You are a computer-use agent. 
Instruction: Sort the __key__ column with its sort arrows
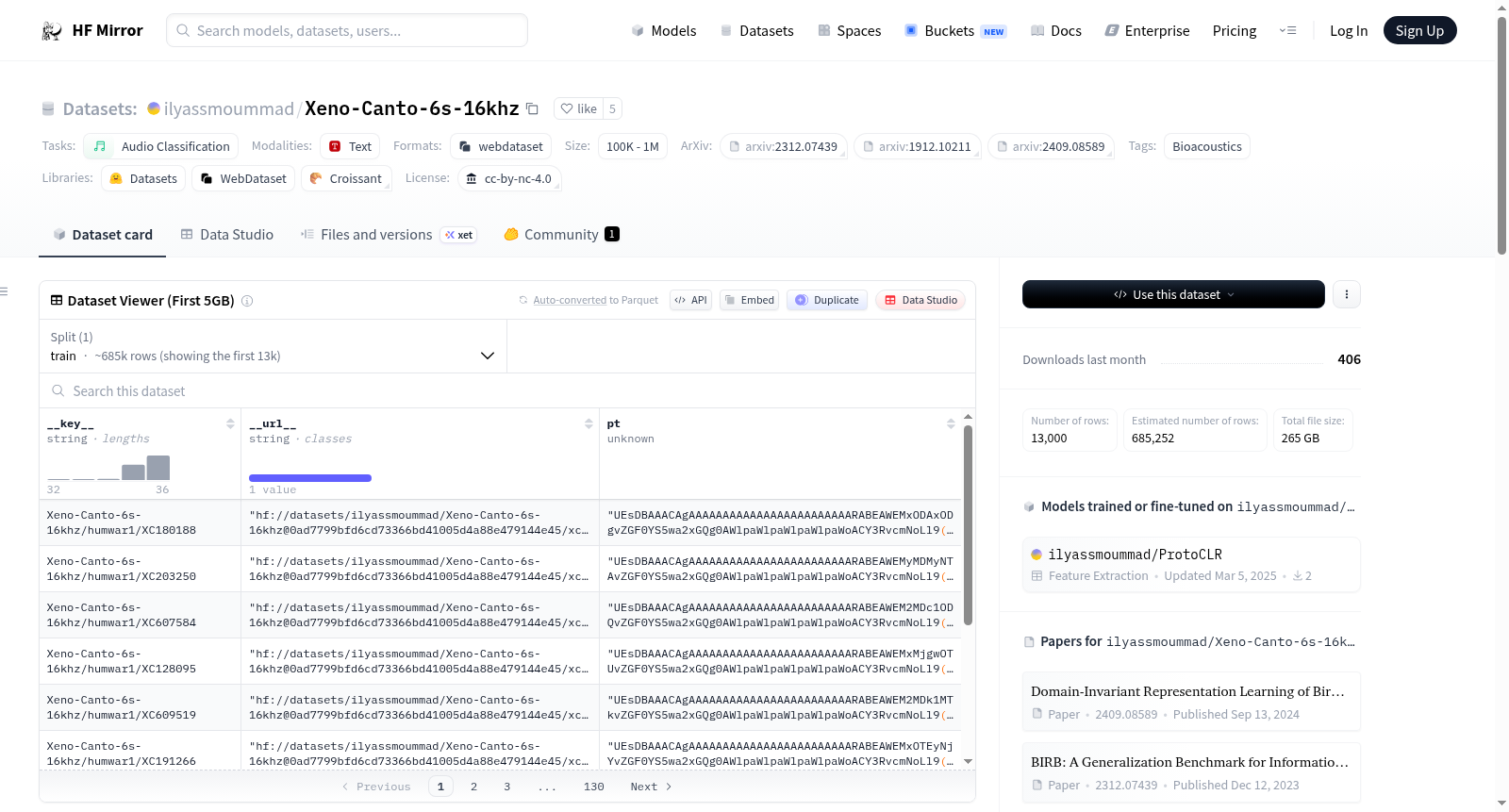coord(230,424)
